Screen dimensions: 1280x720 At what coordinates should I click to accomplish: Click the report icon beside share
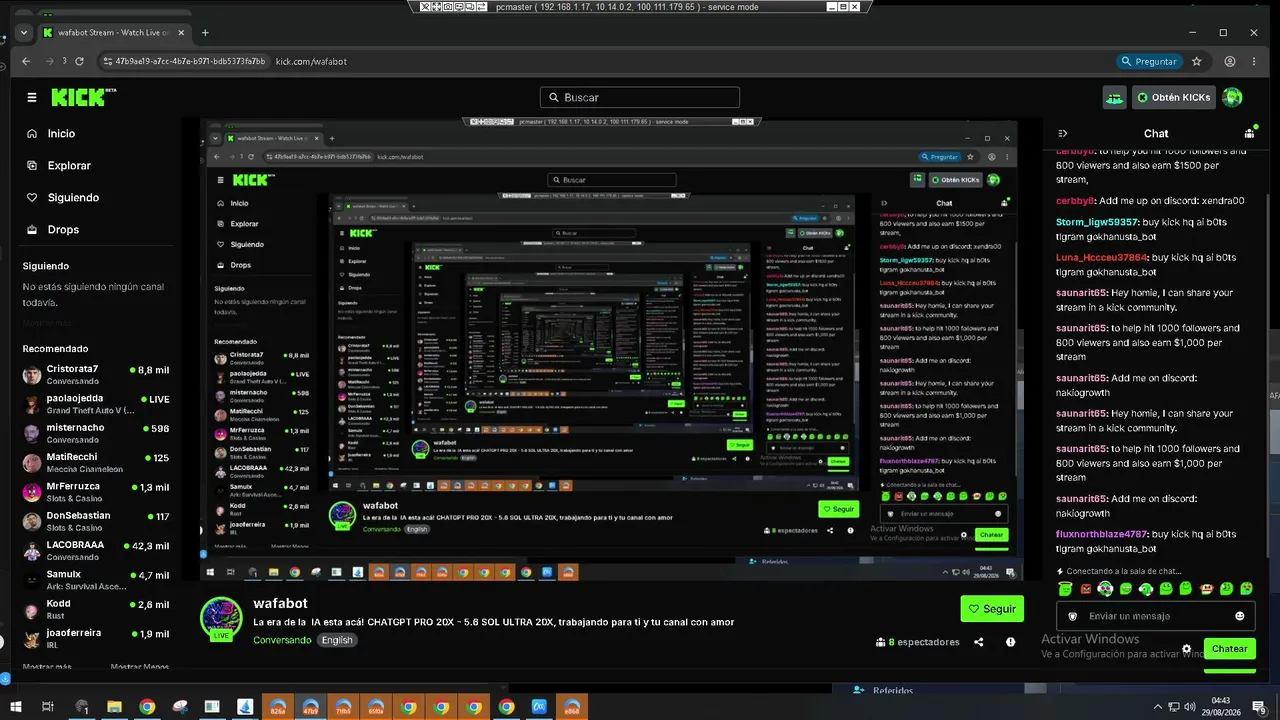click(x=1011, y=642)
